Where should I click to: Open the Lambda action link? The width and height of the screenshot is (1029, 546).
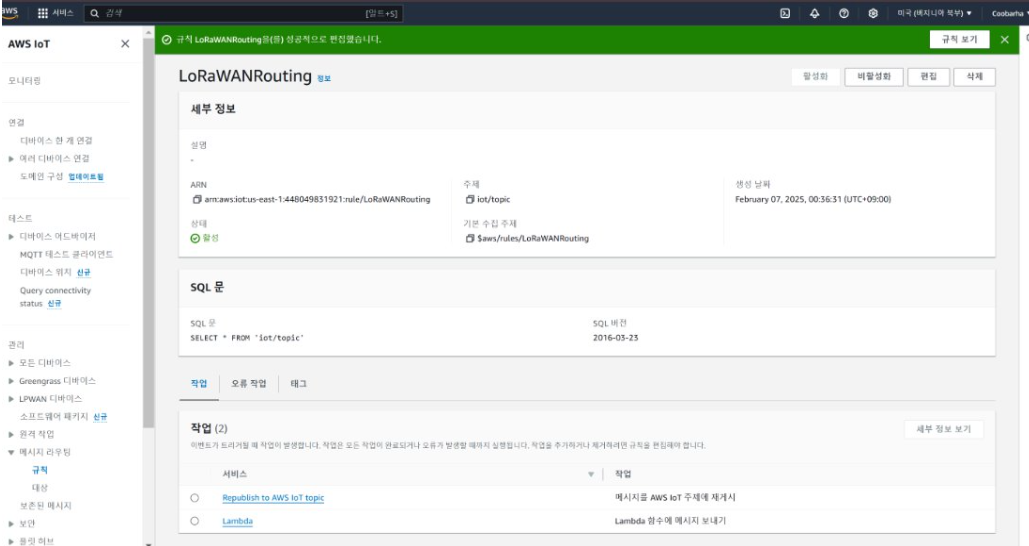click(x=238, y=521)
